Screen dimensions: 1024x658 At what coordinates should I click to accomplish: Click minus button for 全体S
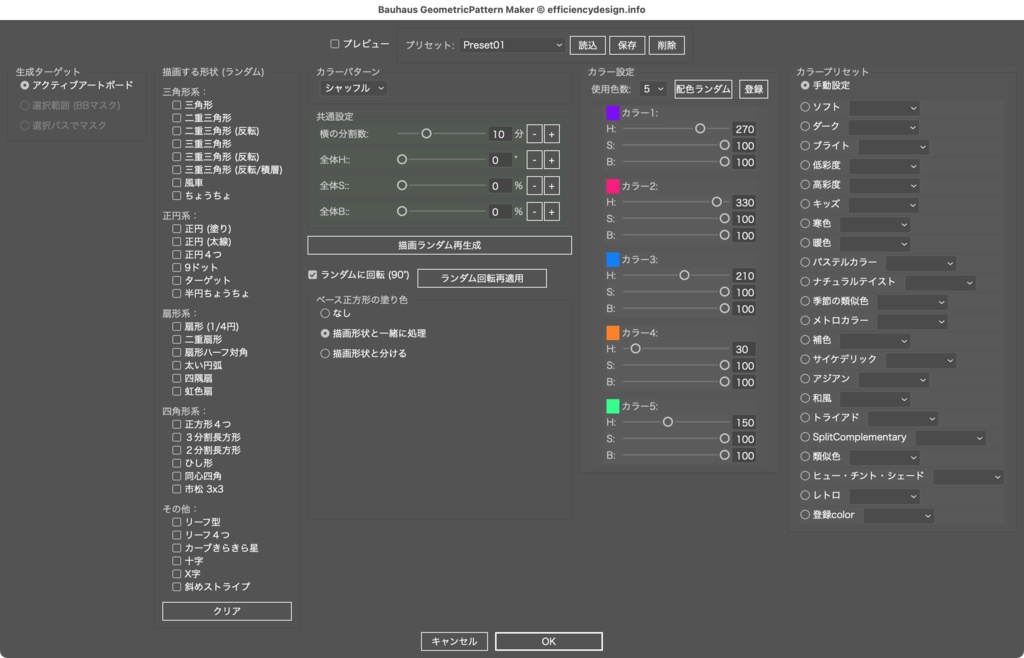pos(534,186)
